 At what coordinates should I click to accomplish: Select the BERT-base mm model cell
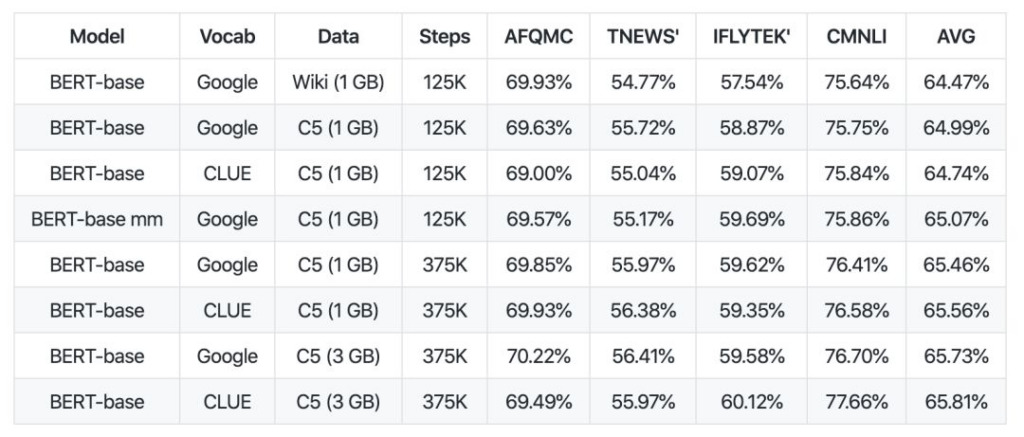[x=97, y=220]
